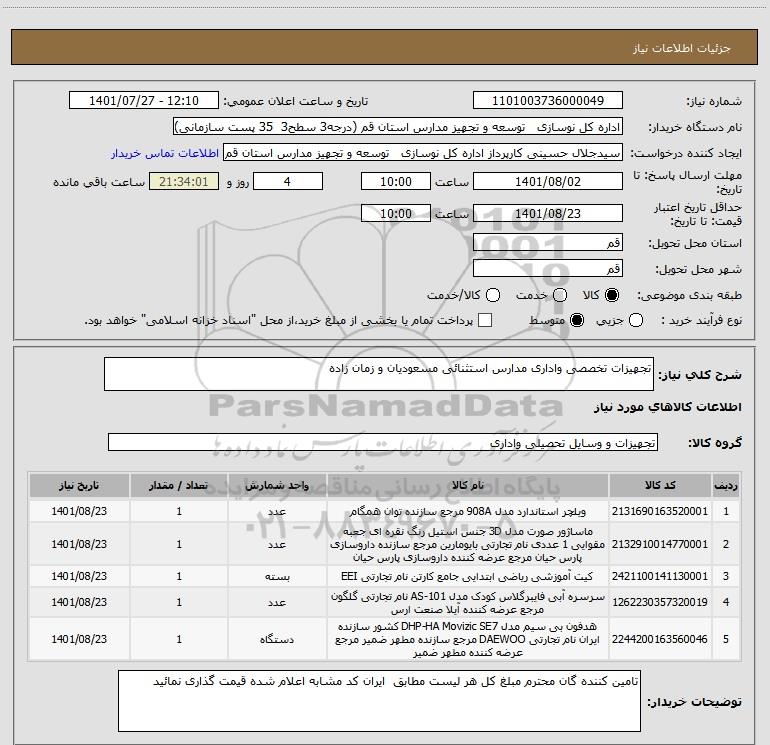The height and width of the screenshot is (745, 770).
Task: Click the ردیف column header
Action: pyautogui.click(x=726, y=485)
